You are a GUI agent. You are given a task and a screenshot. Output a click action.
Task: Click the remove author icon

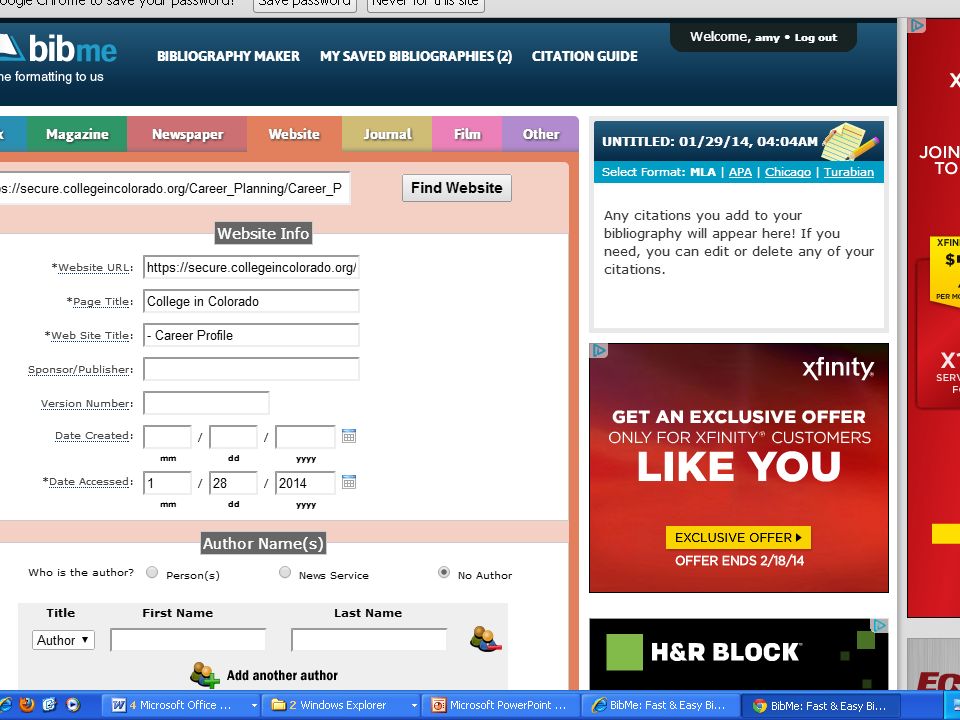[x=486, y=639]
